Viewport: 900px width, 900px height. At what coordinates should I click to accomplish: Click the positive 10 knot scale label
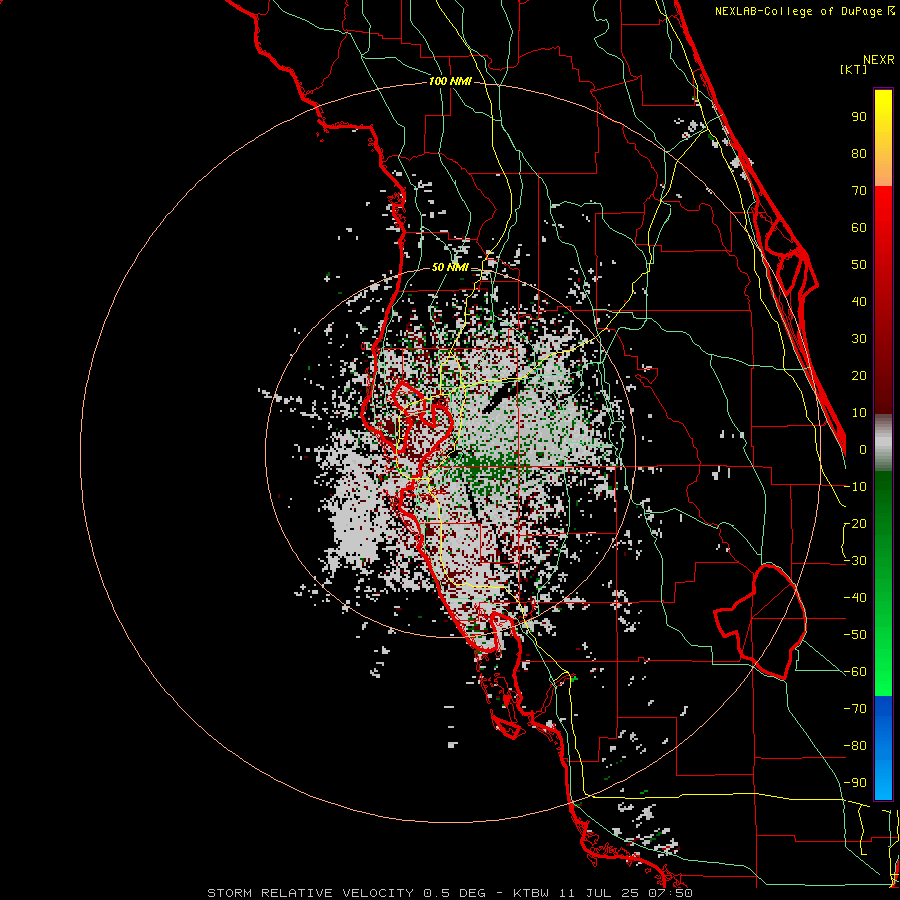point(859,413)
